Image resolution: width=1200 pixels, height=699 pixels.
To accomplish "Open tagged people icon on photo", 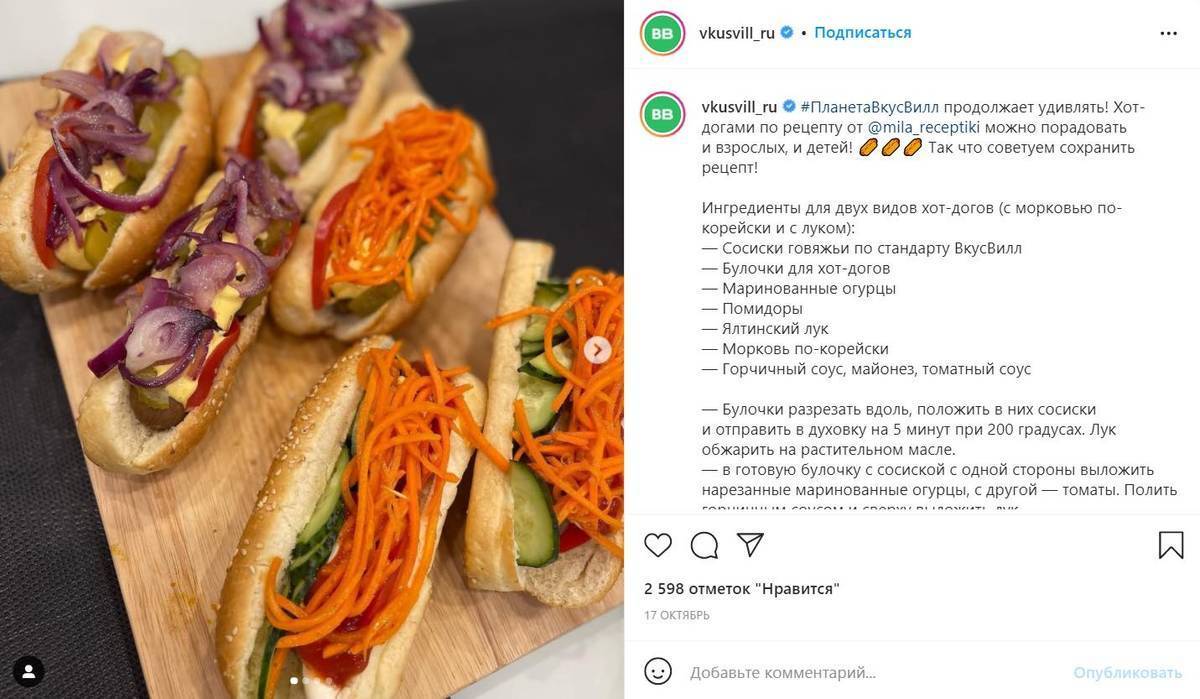I will tap(28, 671).
